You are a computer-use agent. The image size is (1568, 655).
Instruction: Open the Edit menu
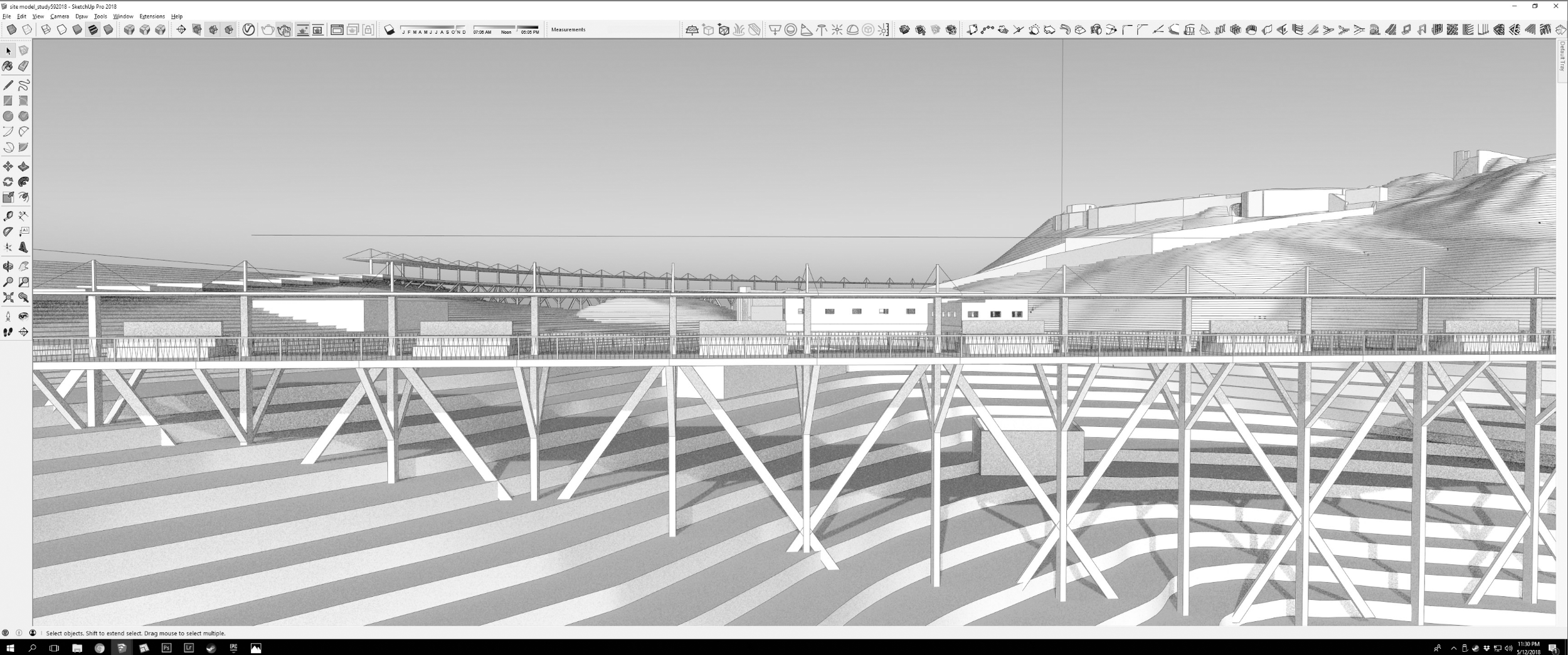(x=21, y=16)
